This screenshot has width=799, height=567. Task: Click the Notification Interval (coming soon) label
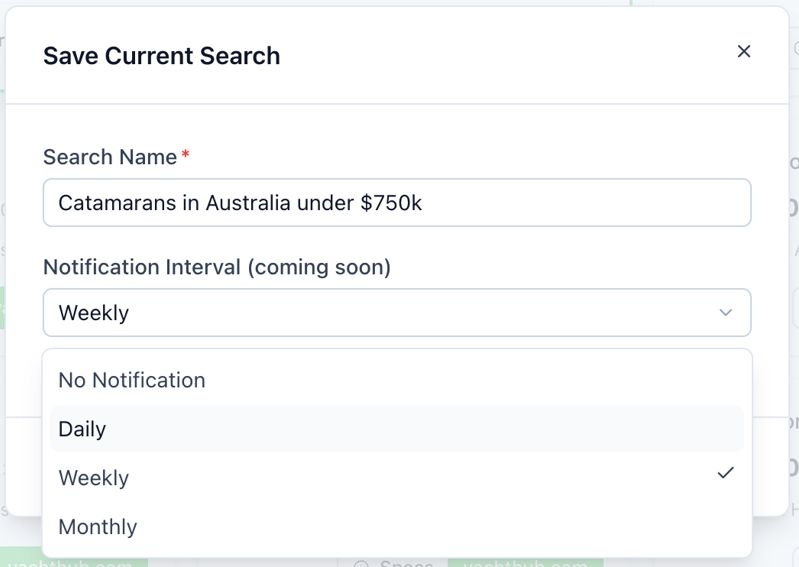click(x=217, y=267)
